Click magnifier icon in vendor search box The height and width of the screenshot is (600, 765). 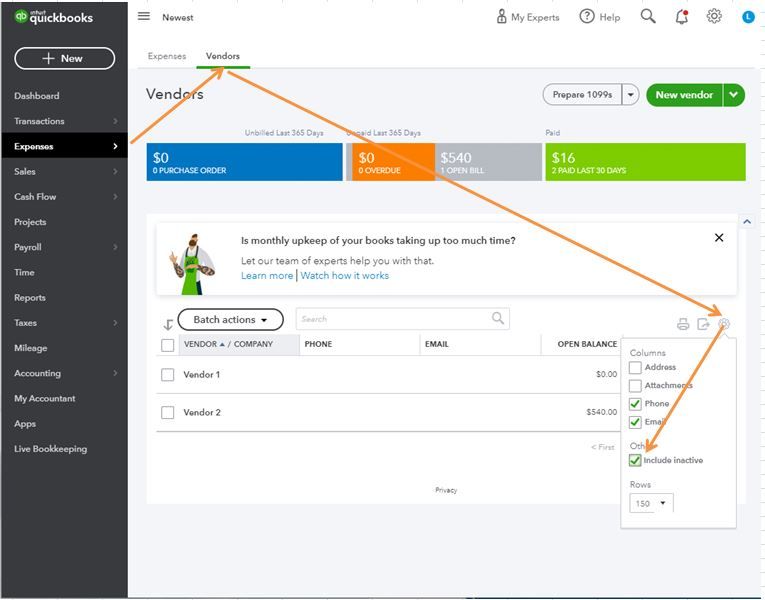pos(498,319)
